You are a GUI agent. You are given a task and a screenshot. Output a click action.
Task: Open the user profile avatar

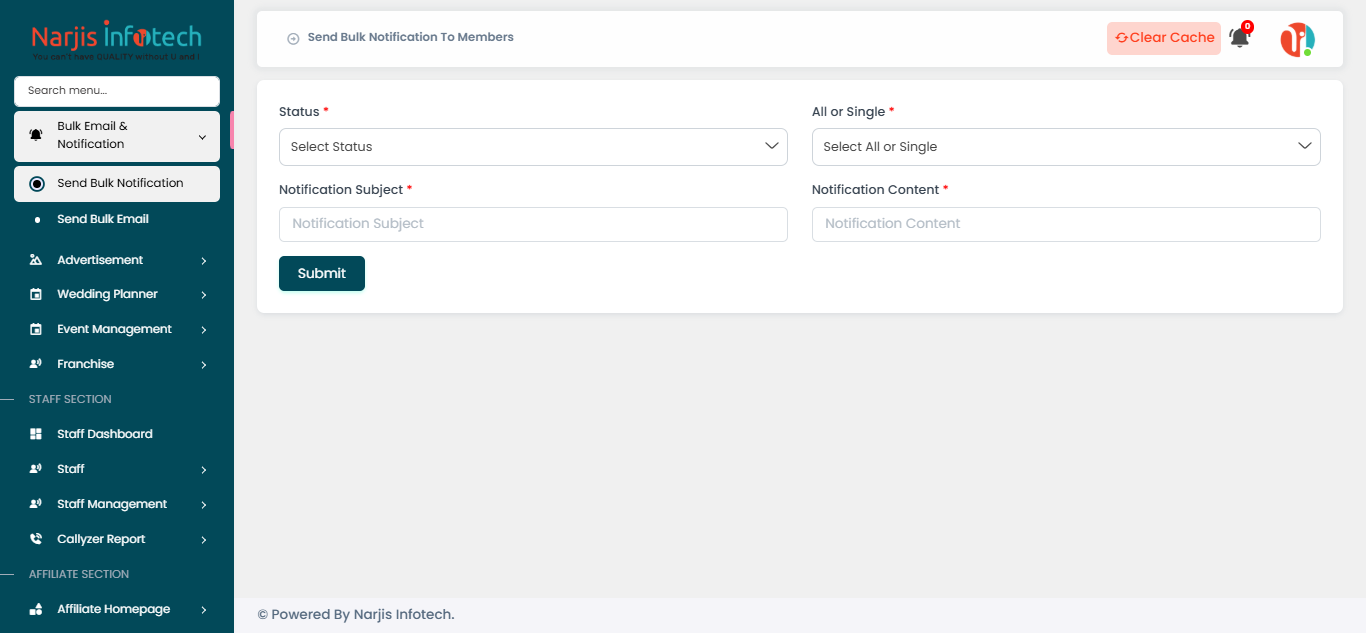coord(1297,39)
